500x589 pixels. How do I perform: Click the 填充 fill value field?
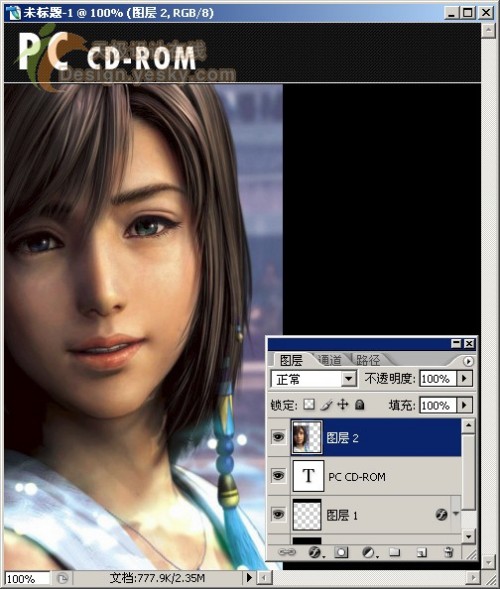pos(437,405)
